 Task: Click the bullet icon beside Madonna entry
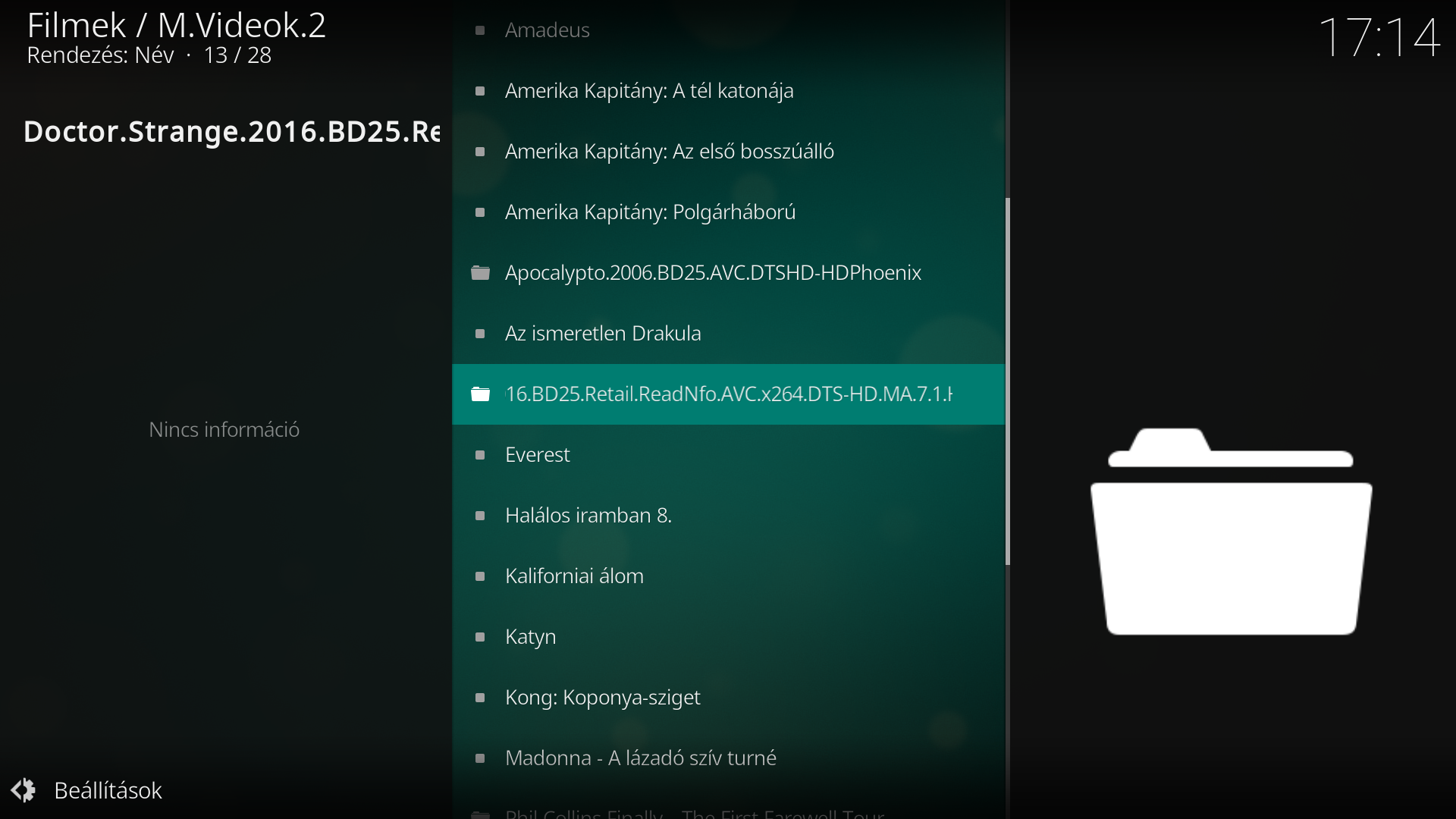480,758
